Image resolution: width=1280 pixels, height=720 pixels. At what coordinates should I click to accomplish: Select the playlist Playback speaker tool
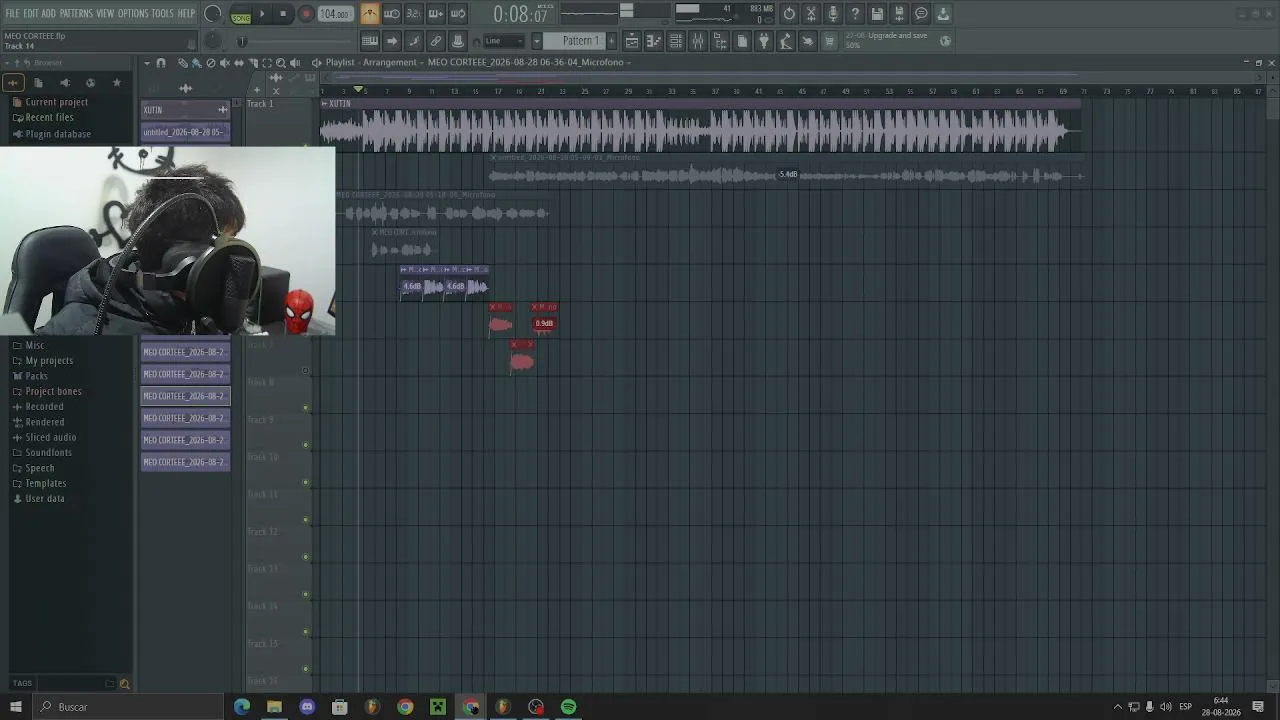click(295, 63)
